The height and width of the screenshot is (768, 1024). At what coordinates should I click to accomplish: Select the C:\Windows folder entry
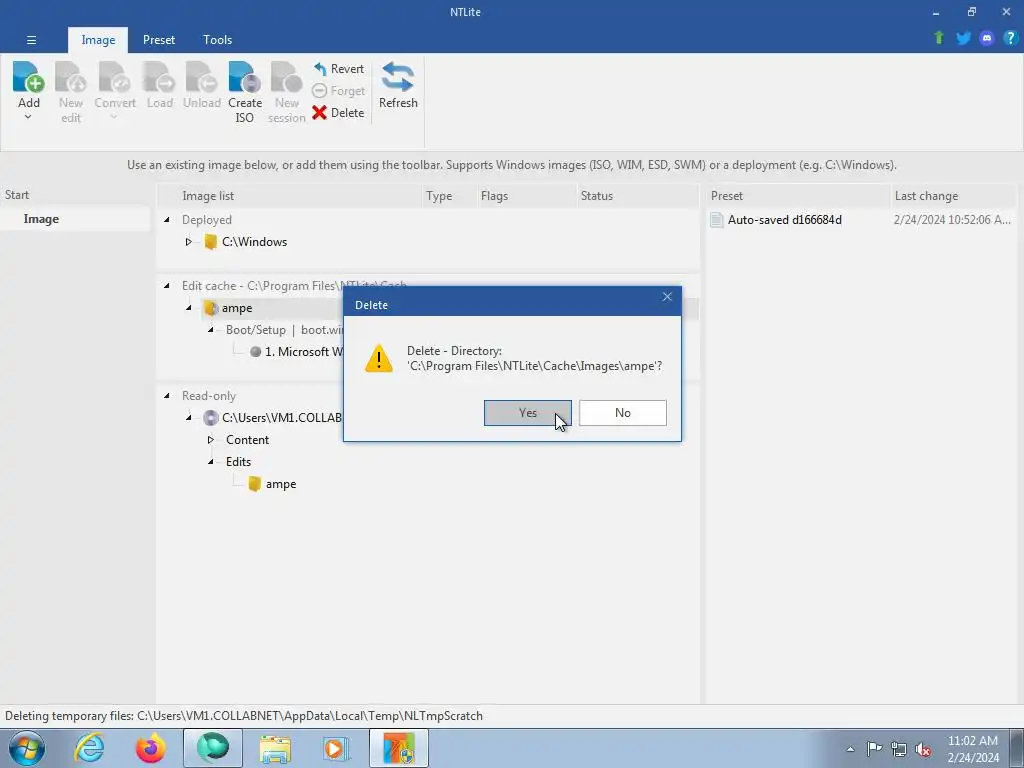coord(254,242)
